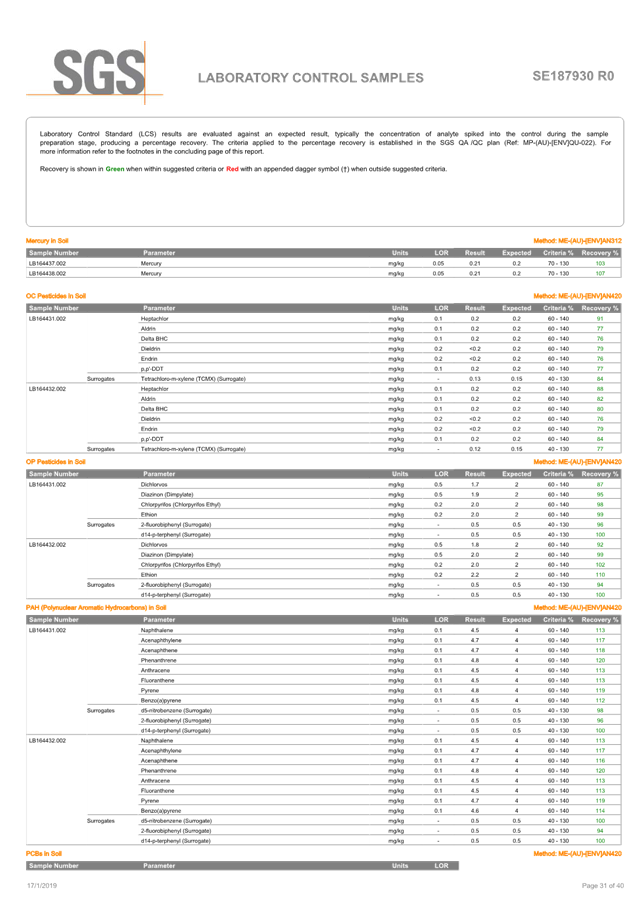Click Ethion result value '2.2'
This screenshot has height=903, width=638.
[474, 575]
